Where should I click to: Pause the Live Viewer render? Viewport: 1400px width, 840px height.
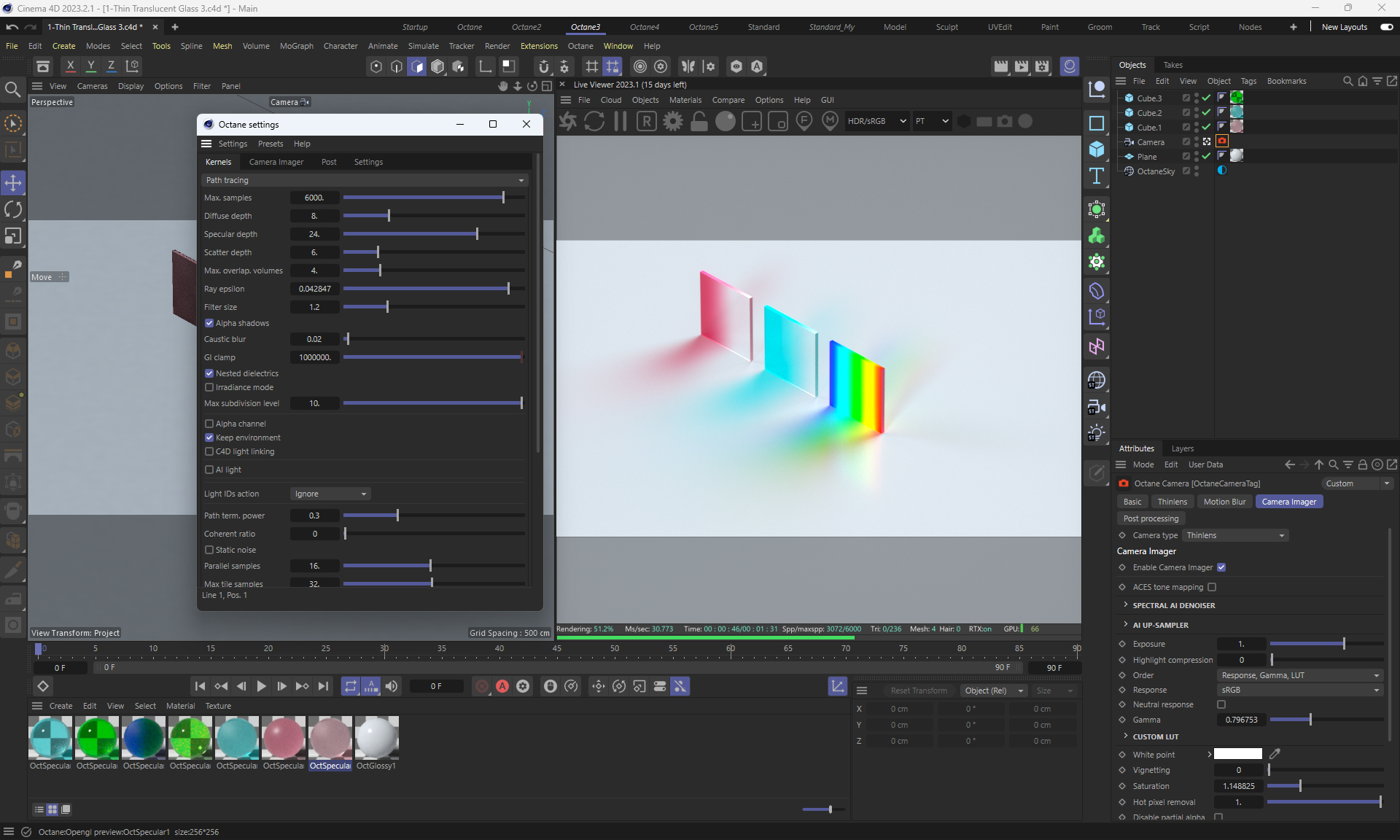tap(621, 122)
